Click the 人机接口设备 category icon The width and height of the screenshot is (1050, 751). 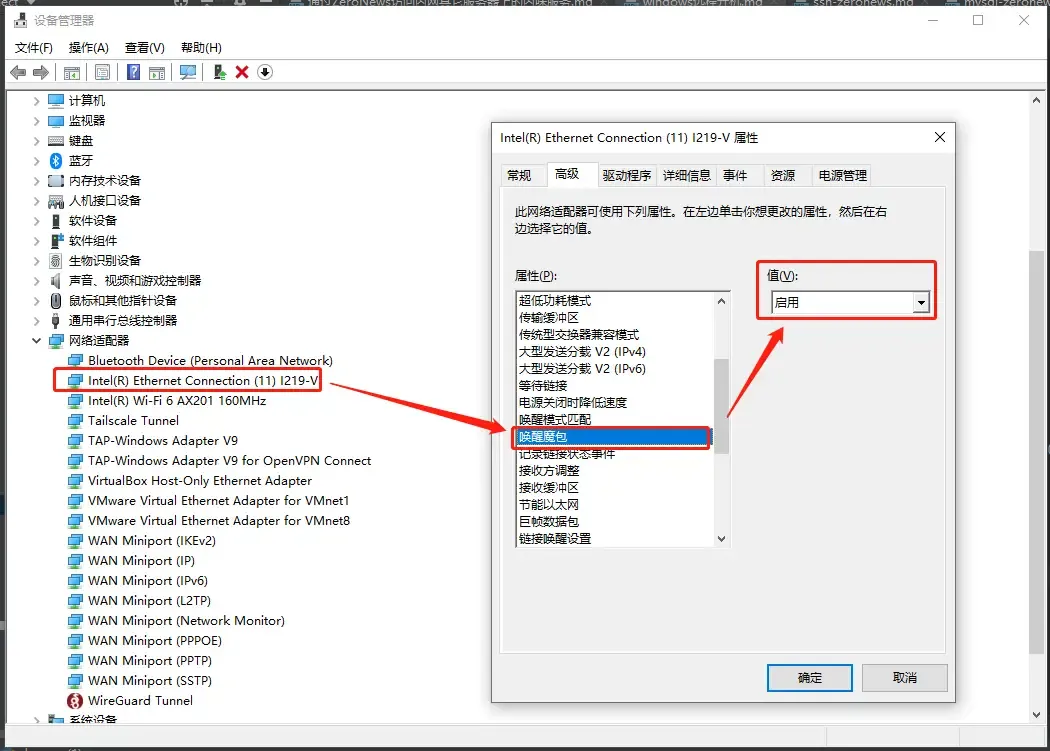(56, 201)
